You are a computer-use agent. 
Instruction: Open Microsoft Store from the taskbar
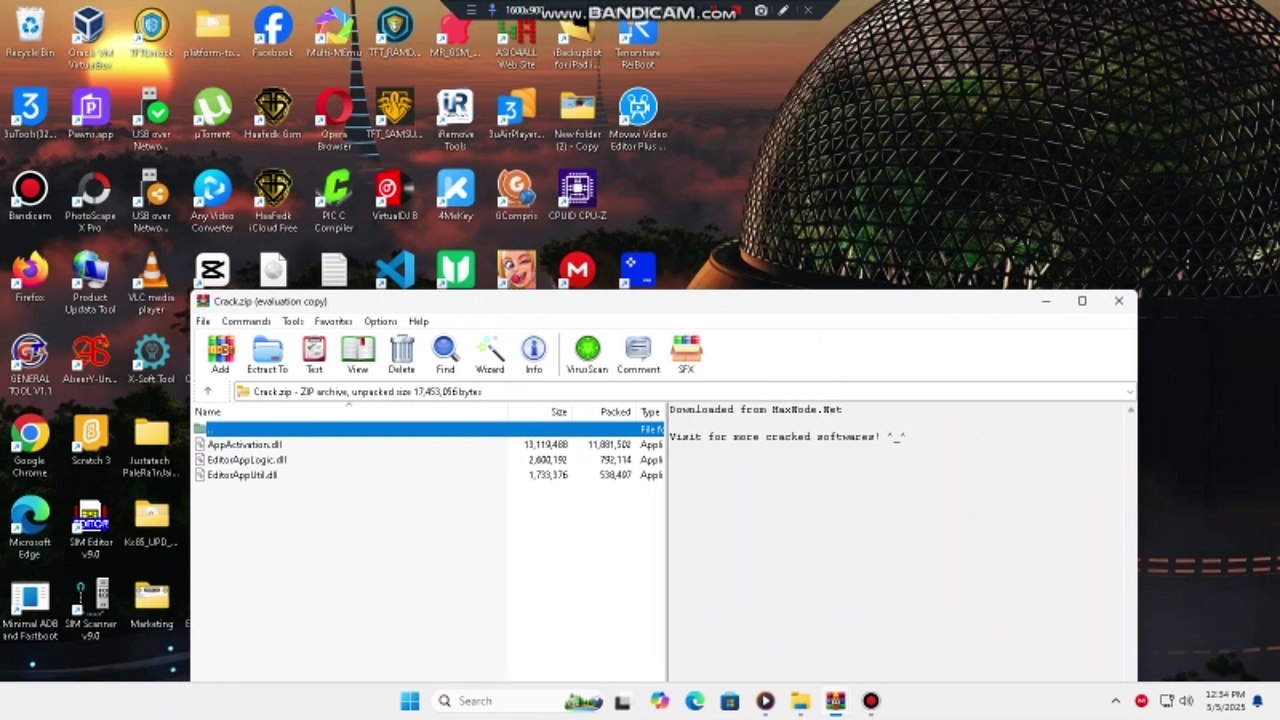pyautogui.click(x=730, y=701)
